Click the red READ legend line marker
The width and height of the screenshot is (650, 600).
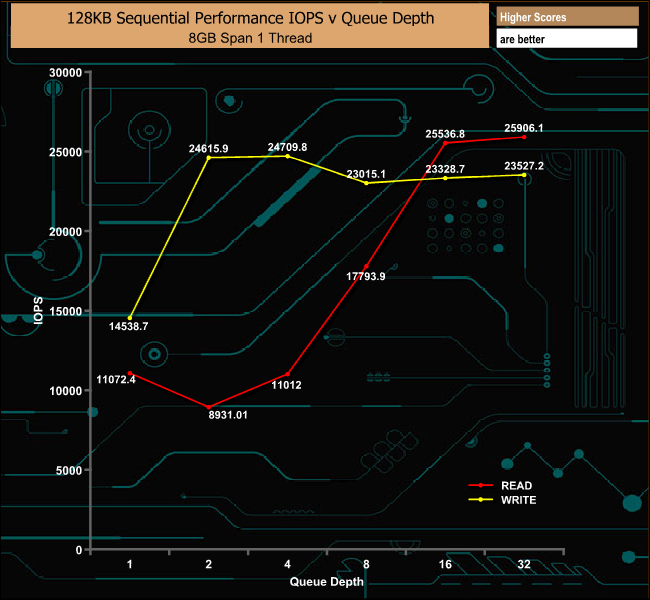tap(481, 485)
